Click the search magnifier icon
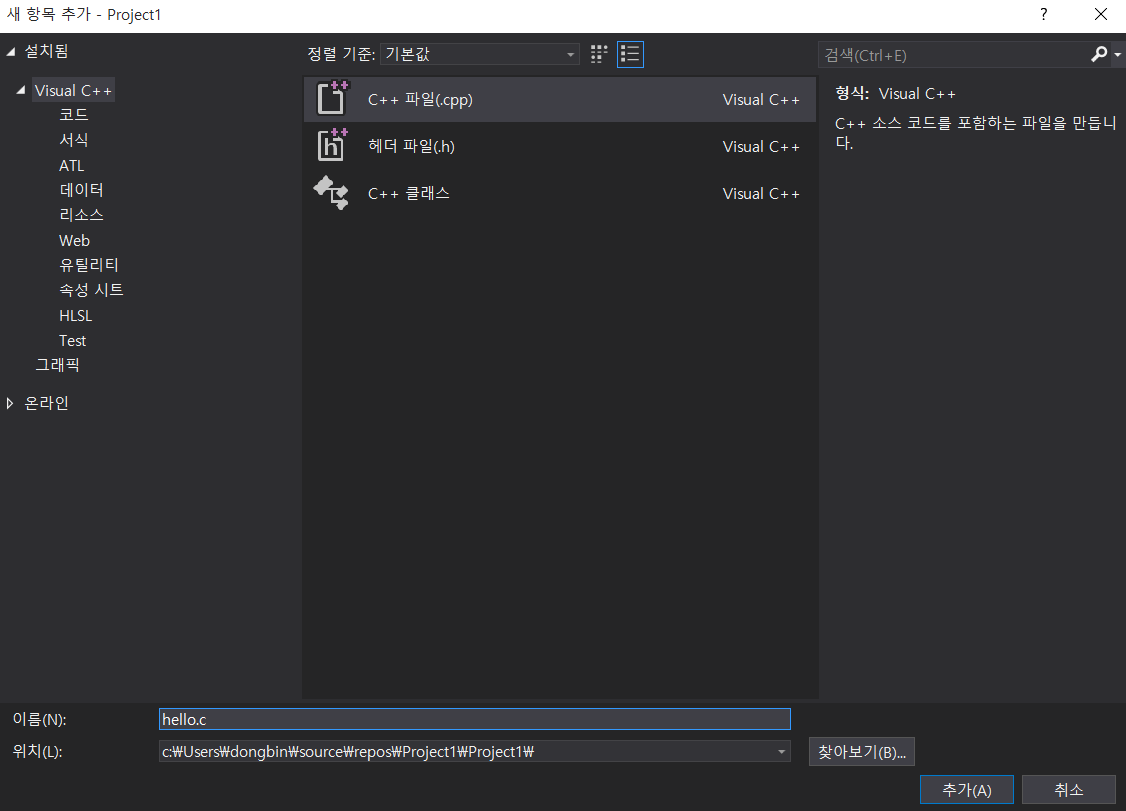Viewport: 1126px width, 811px height. point(1099,55)
